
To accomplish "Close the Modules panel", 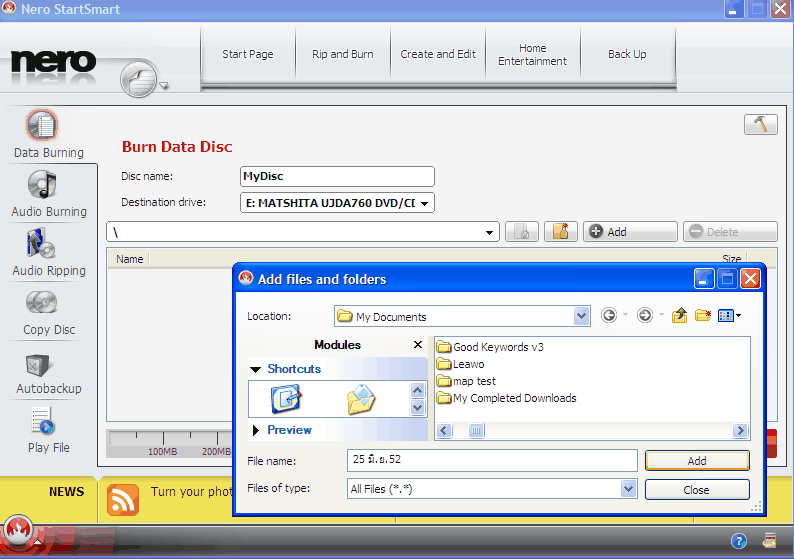I will click(x=418, y=344).
